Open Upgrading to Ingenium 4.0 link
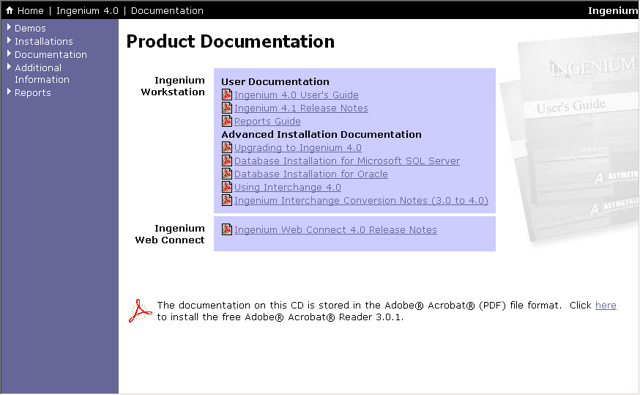640x395 pixels. coord(298,148)
